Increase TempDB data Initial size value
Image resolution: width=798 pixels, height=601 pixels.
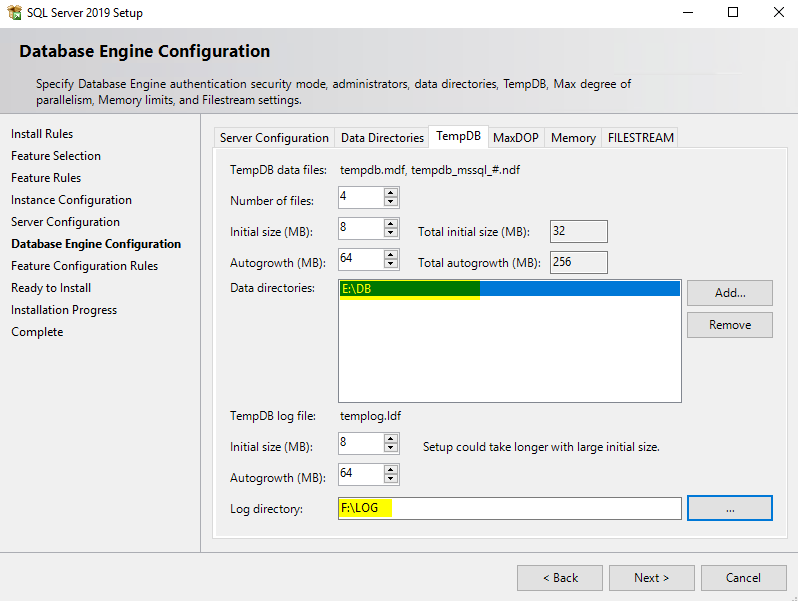click(x=391, y=223)
